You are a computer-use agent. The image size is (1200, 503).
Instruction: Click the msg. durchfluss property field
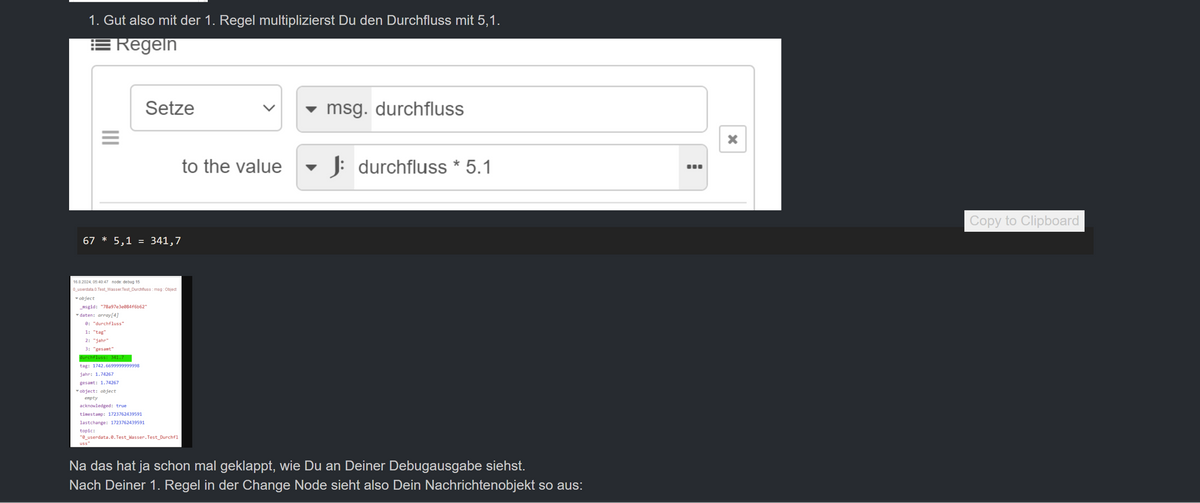point(502,109)
